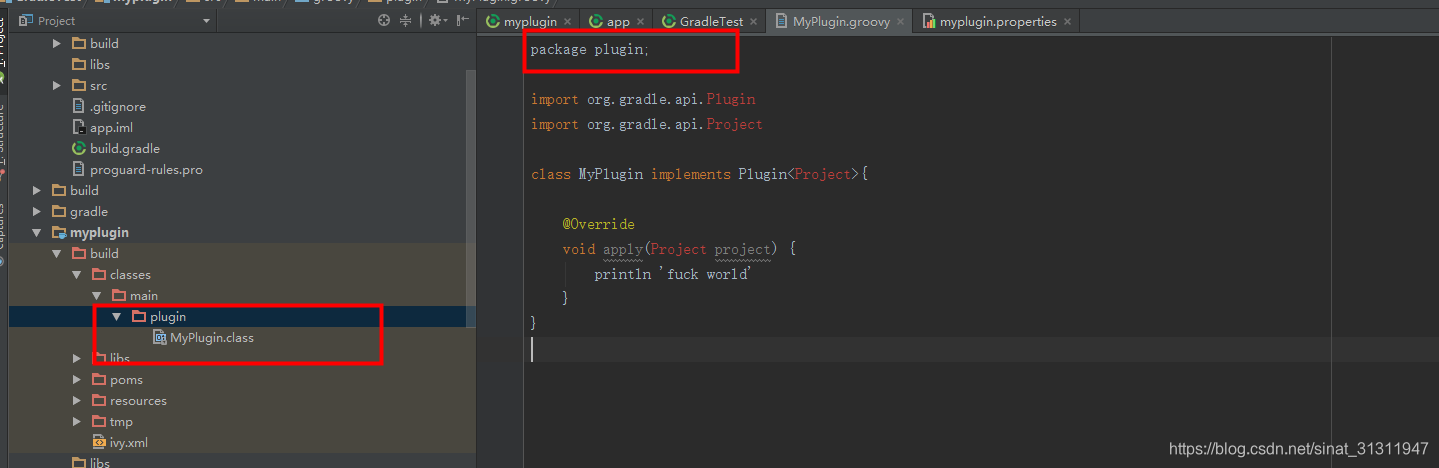1439x468 pixels.
Task: Collapse the myplugin module arrow
Action: click(x=37, y=232)
